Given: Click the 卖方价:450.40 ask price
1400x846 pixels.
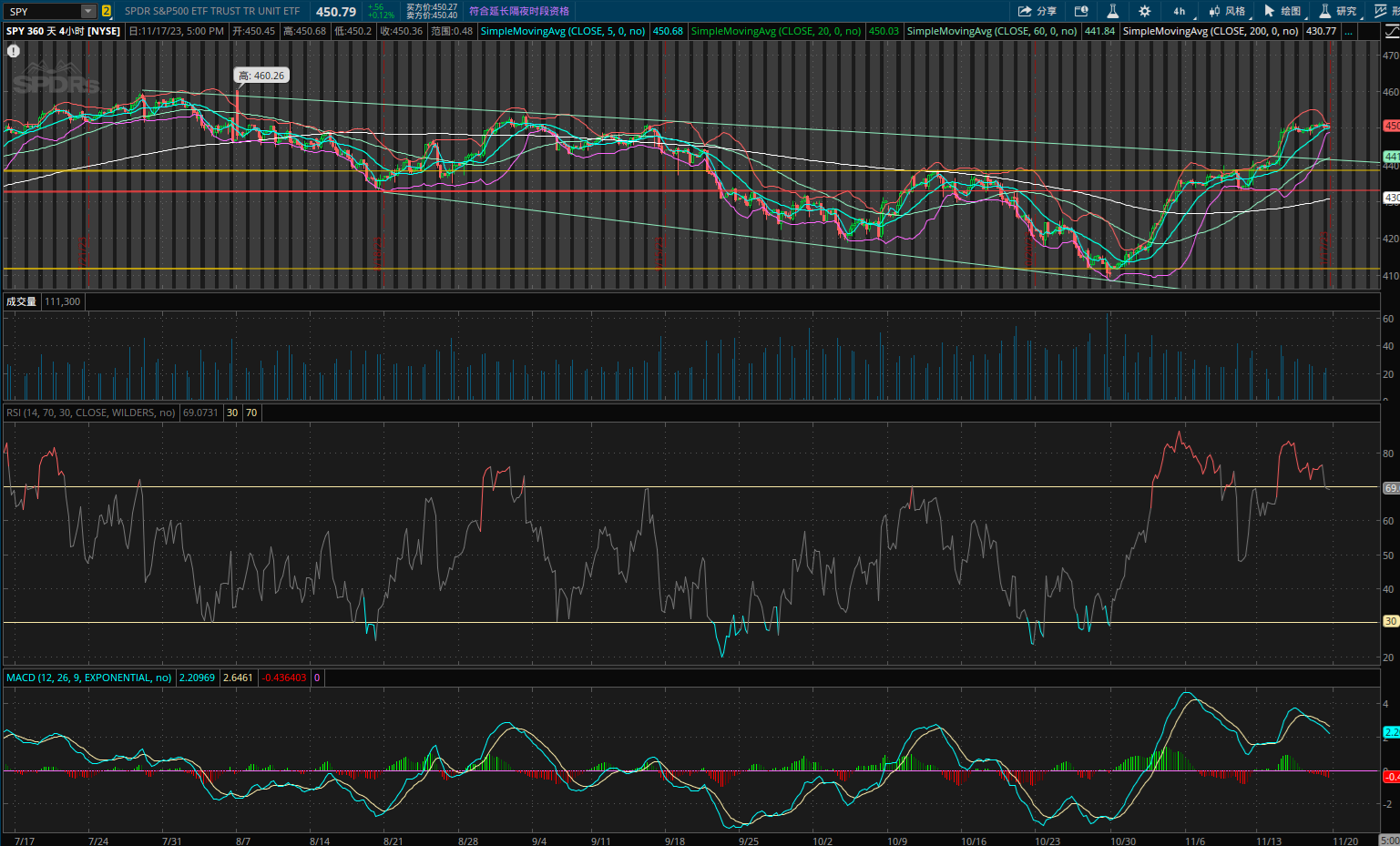Looking at the screenshot, I should pos(432,15).
